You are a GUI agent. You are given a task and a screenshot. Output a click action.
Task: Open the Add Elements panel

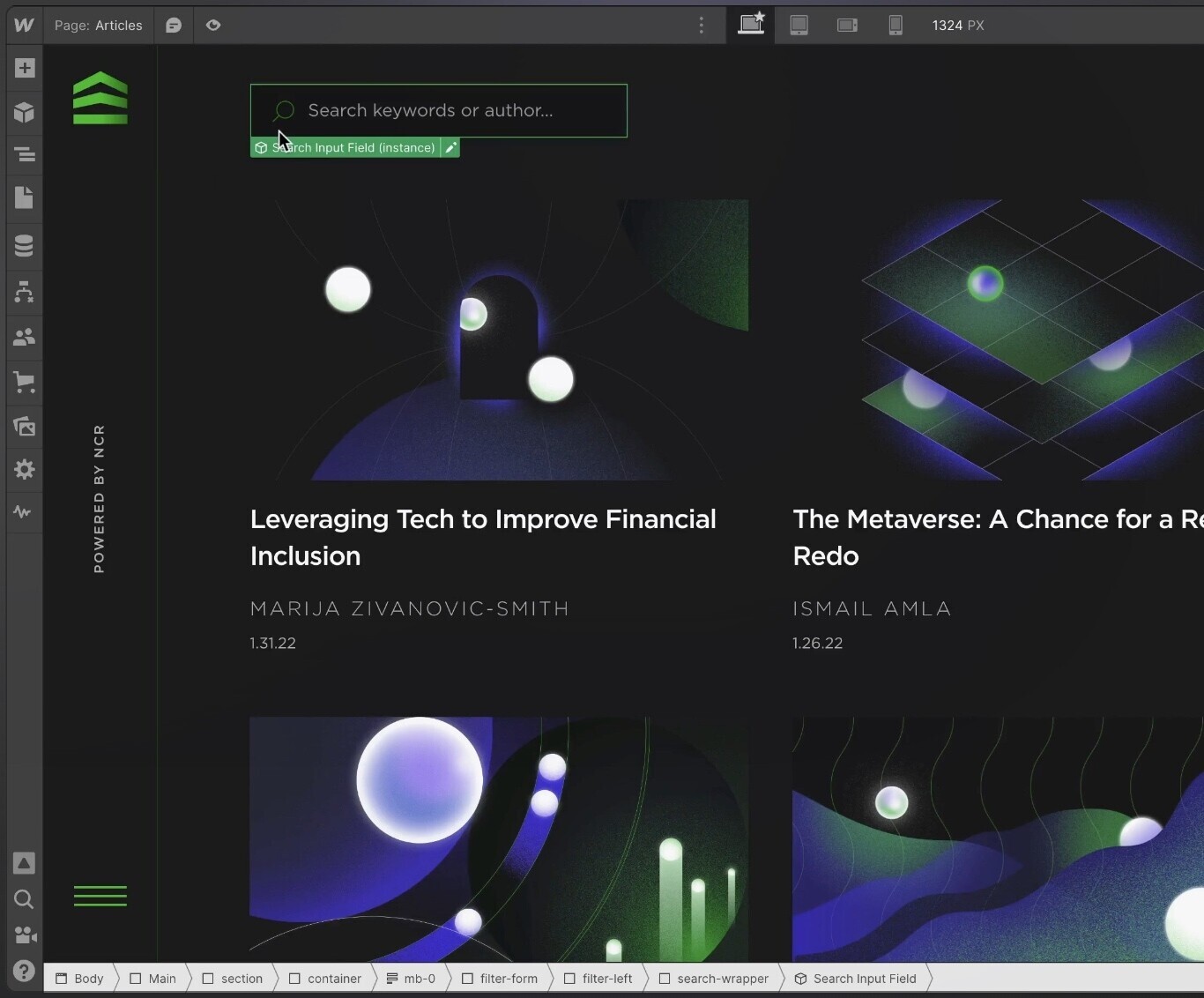[24, 69]
